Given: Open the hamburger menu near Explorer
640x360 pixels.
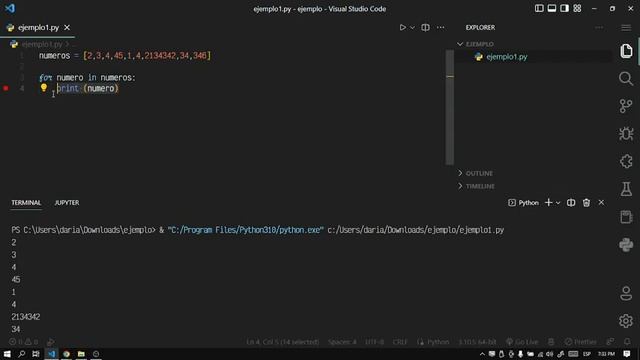Looking at the screenshot, I should [626, 27].
